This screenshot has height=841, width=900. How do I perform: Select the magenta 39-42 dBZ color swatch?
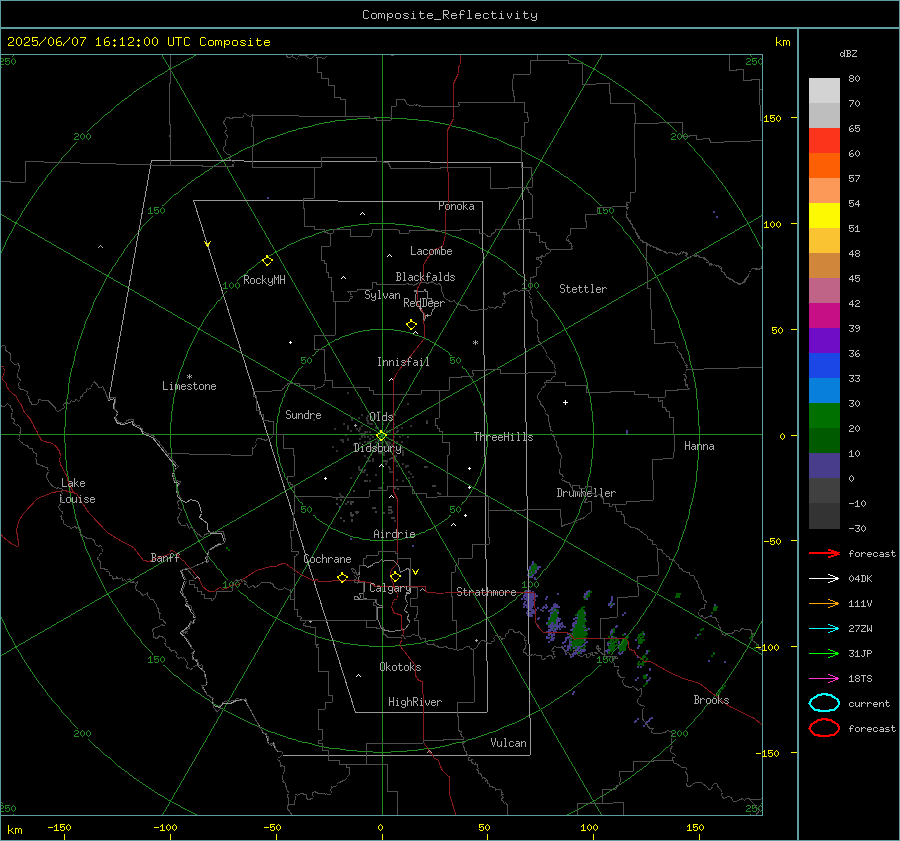[824, 316]
